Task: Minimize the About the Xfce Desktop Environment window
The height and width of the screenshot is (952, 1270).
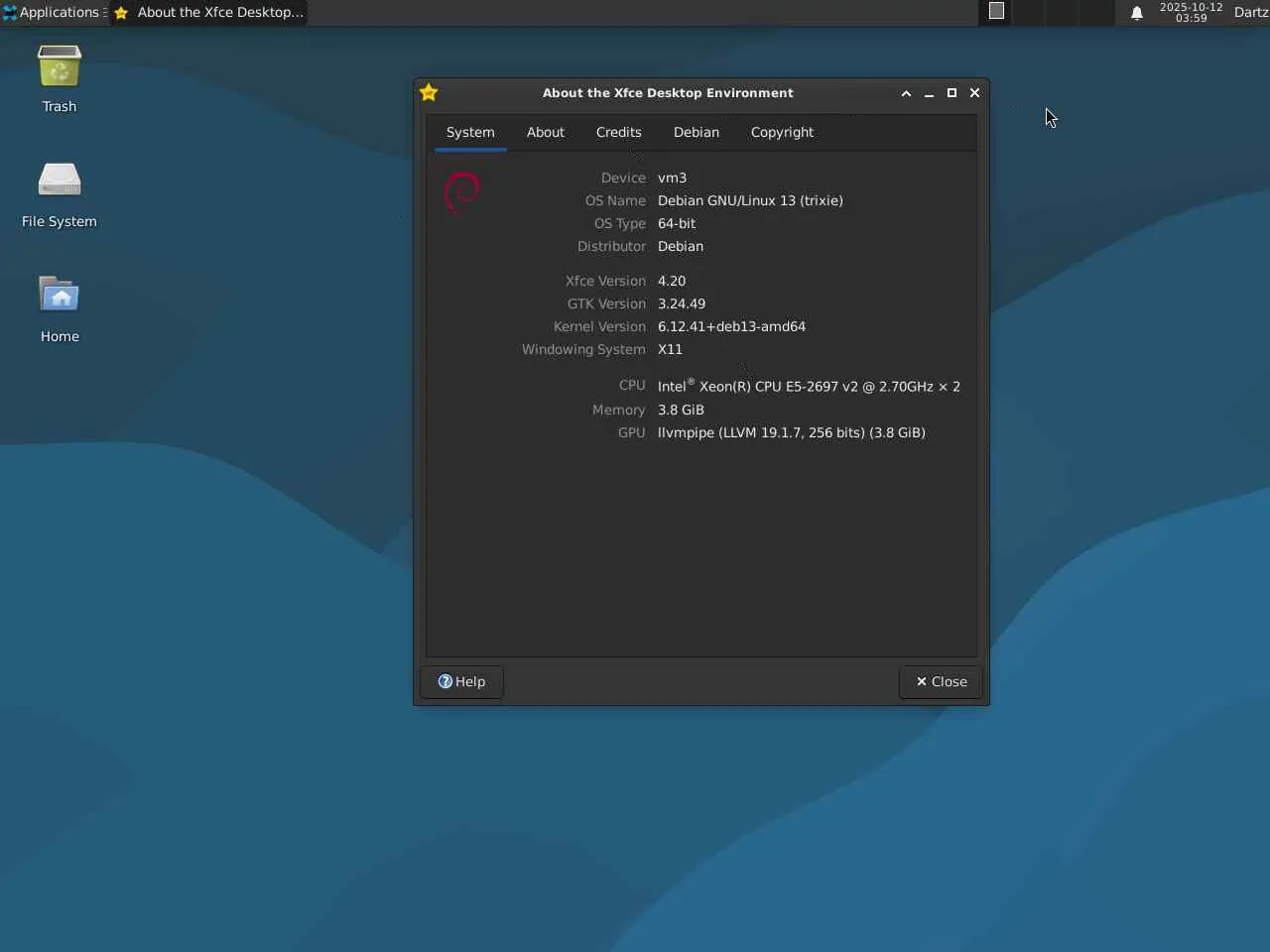Action: tap(929, 93)
